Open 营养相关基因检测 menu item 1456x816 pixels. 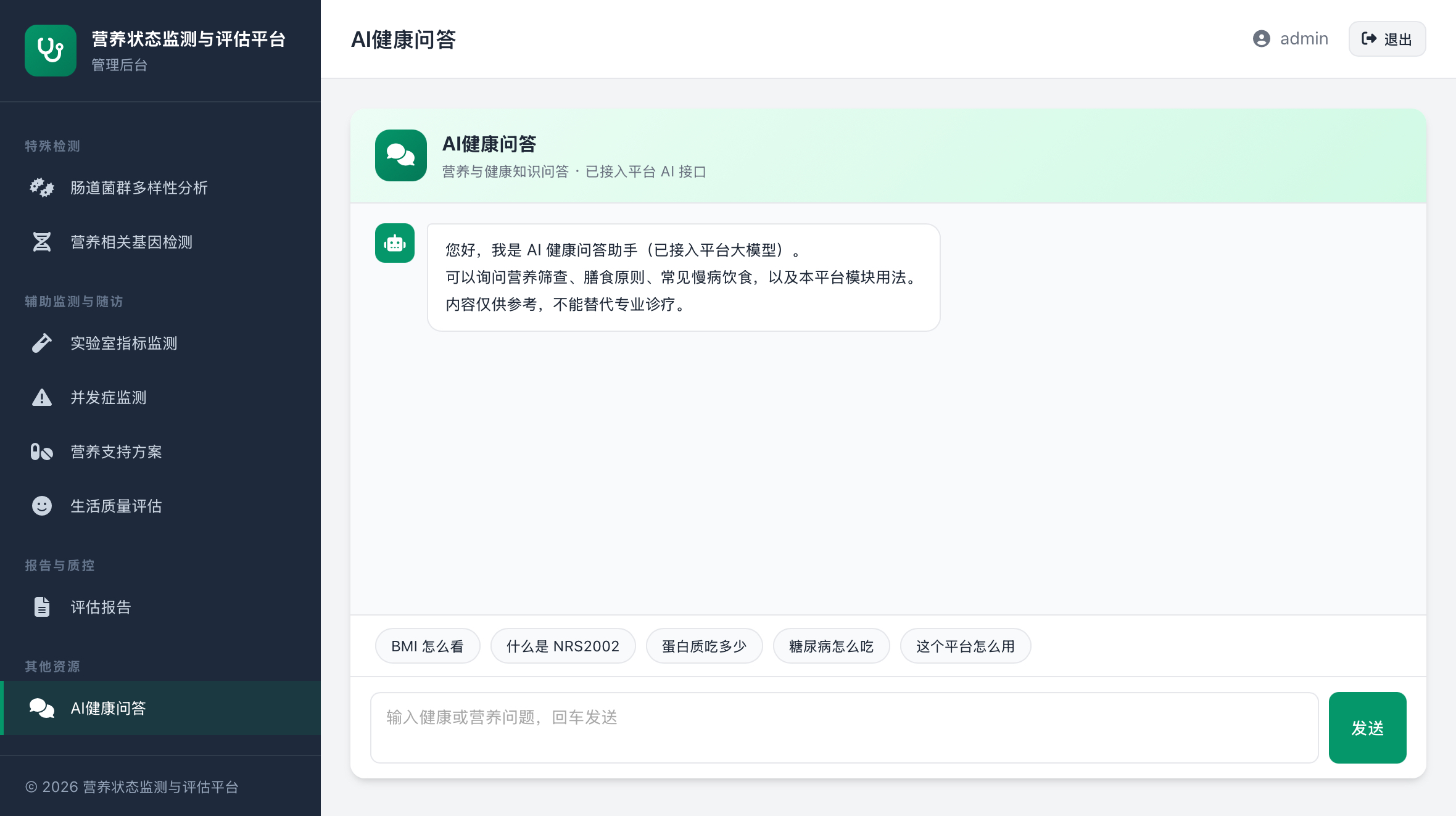point(160,242)
